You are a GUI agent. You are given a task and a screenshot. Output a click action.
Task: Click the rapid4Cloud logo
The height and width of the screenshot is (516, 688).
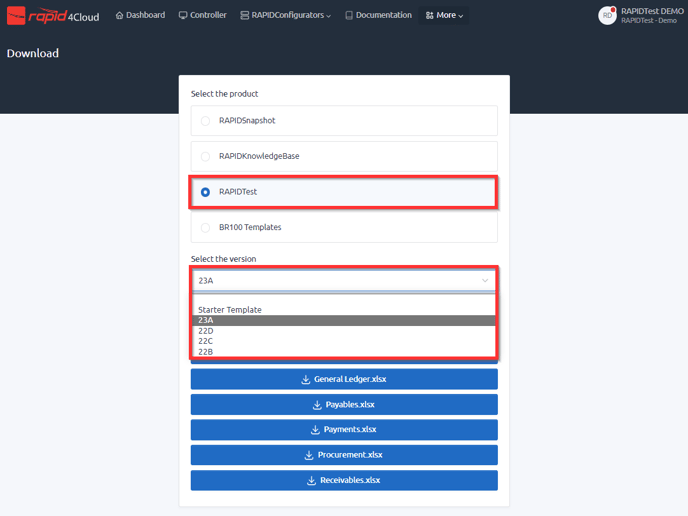pyautogui.click(x=53, y=16)
